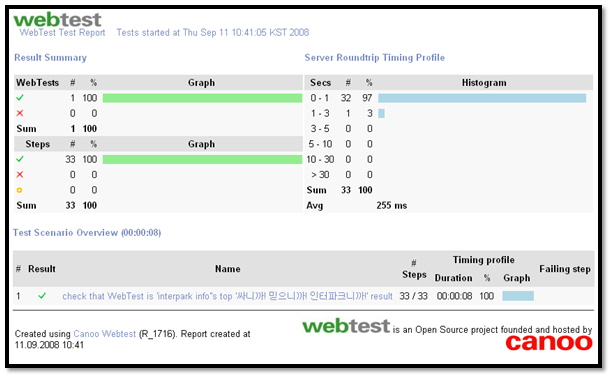Click the Steps section header
The width and height of the screenshot is (613, 379).
pos(38,144)
